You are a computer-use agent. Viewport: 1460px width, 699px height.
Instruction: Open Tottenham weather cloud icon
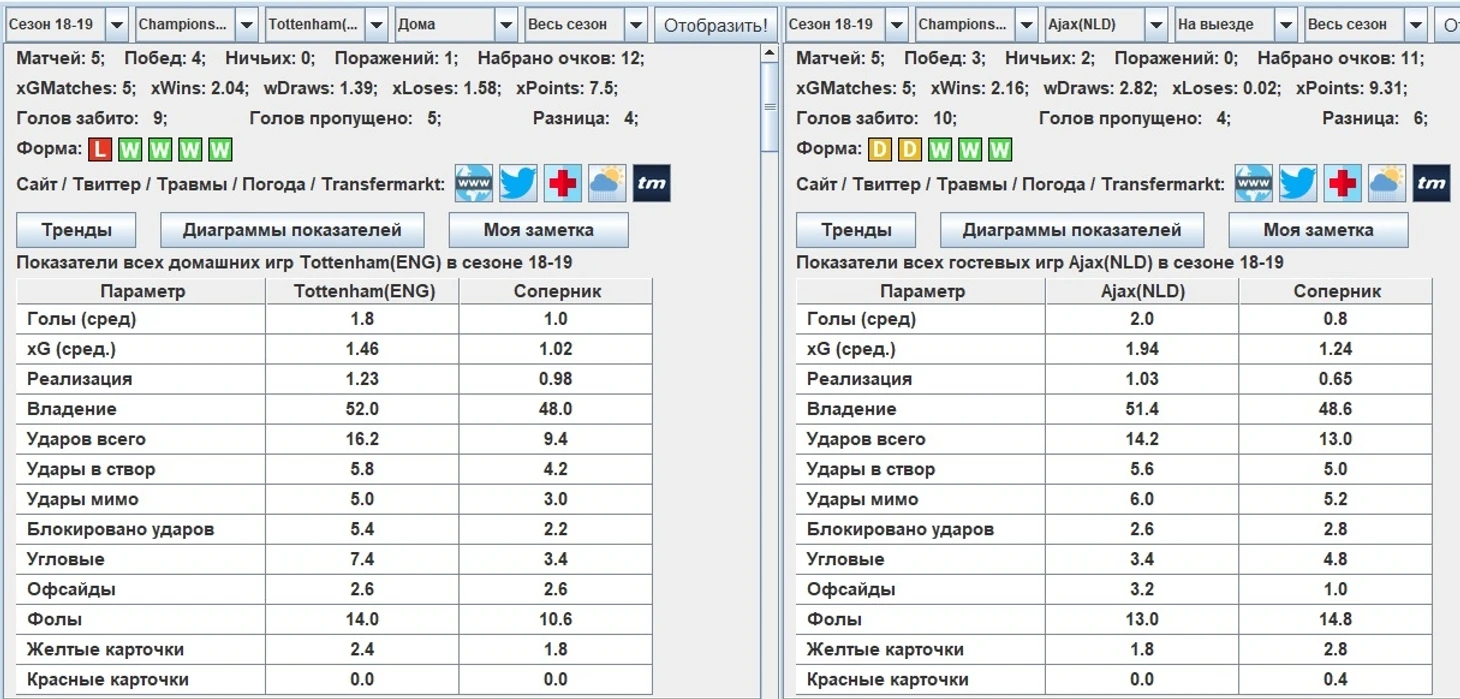click(x=607, y=184)
